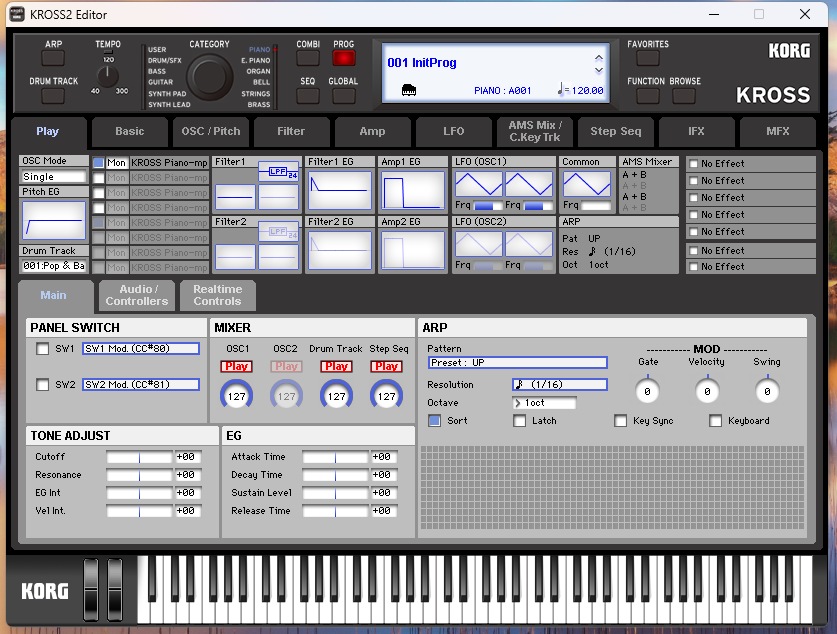Click the Drum Track Play button
This screenshot has width=837, height=634.
click(x=336, y=366)
